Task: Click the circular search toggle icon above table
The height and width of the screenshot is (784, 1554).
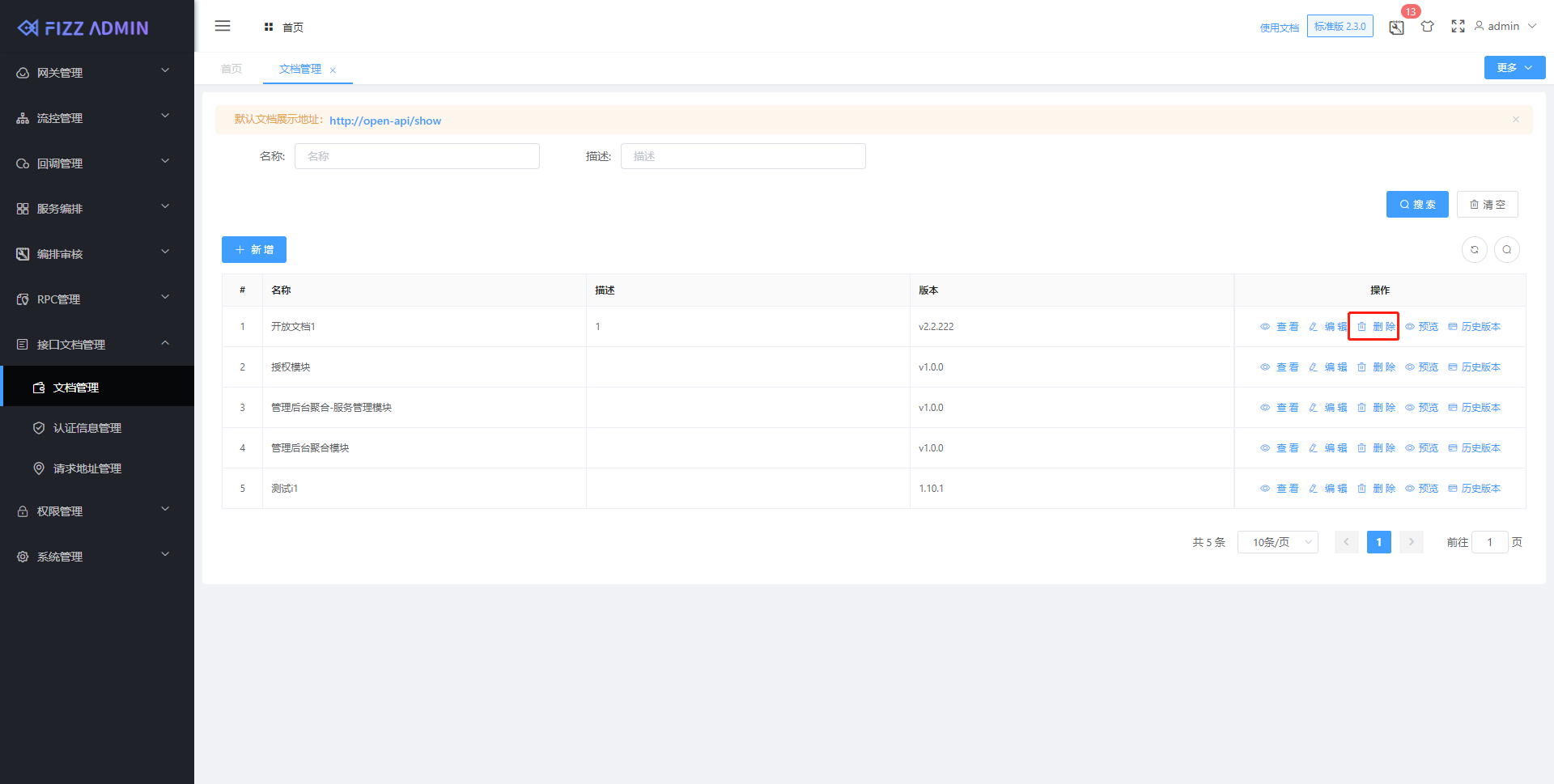Action: point(1506,250)
